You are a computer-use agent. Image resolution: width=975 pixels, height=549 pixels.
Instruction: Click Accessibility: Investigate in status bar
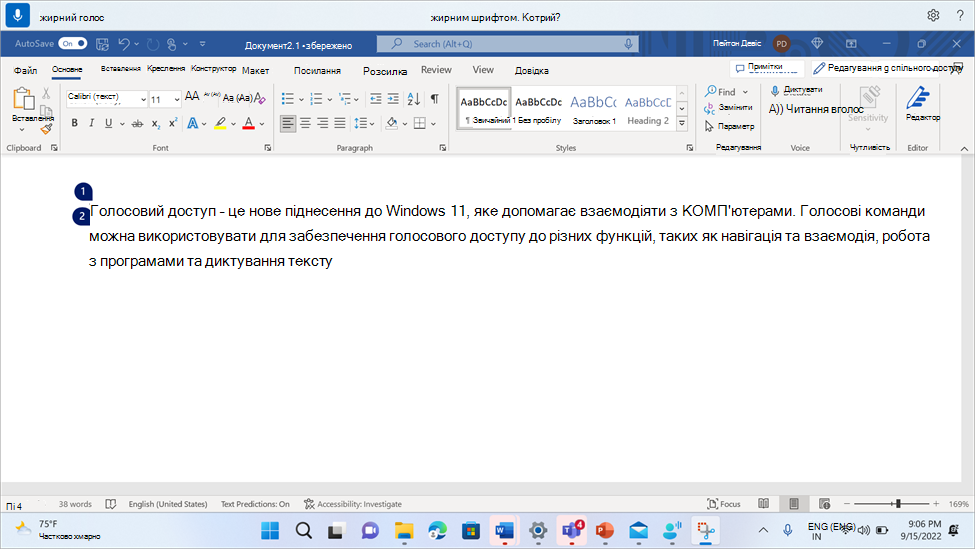tap(353, 504)
